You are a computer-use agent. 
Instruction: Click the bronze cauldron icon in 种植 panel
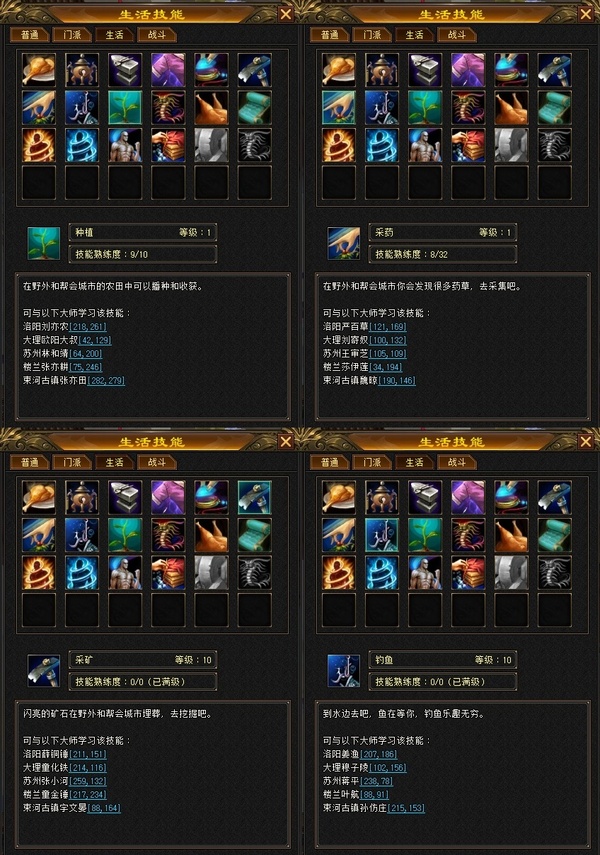82,70
